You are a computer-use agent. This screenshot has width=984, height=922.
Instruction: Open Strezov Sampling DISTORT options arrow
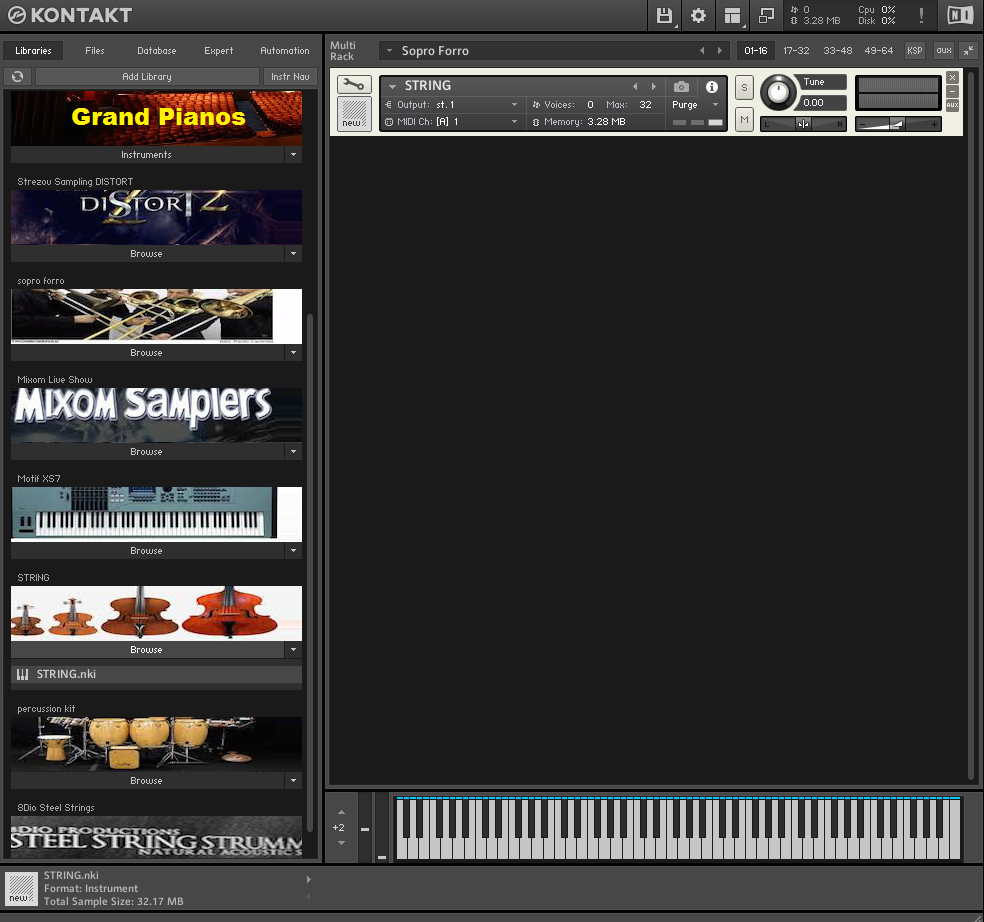(293, 254)
